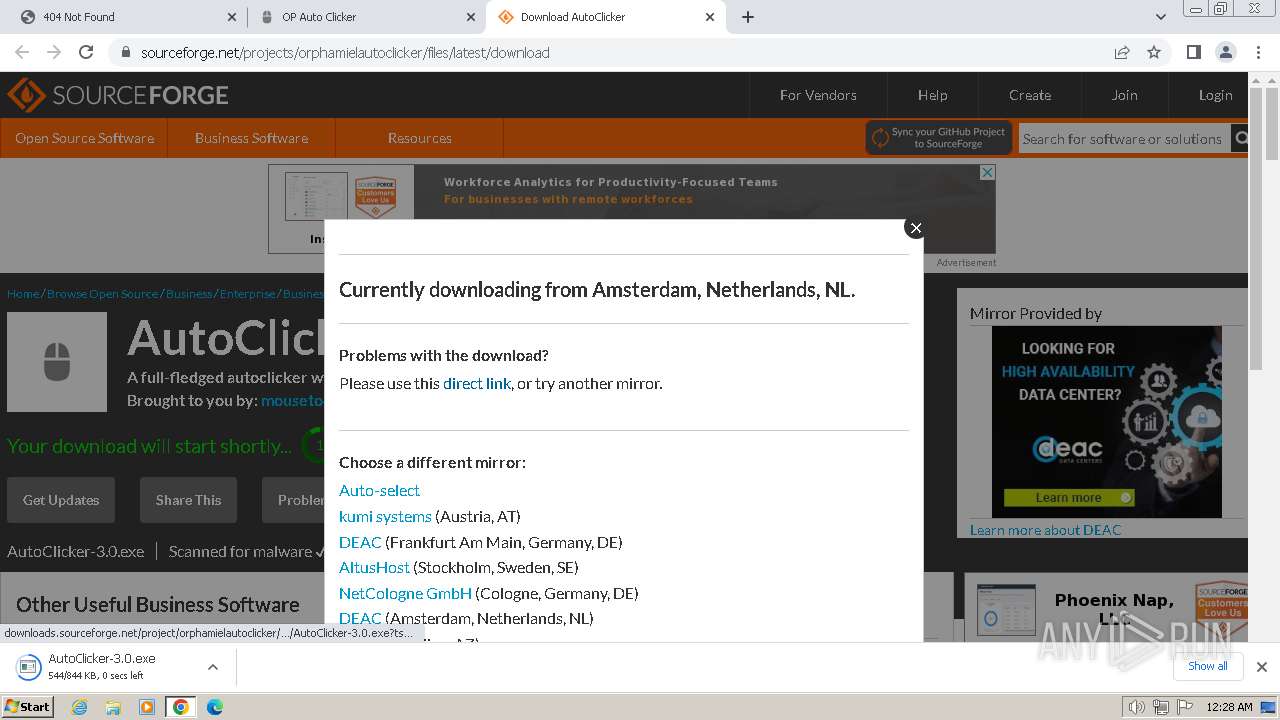Open the Open Source Software nav item

pos(84,138)
